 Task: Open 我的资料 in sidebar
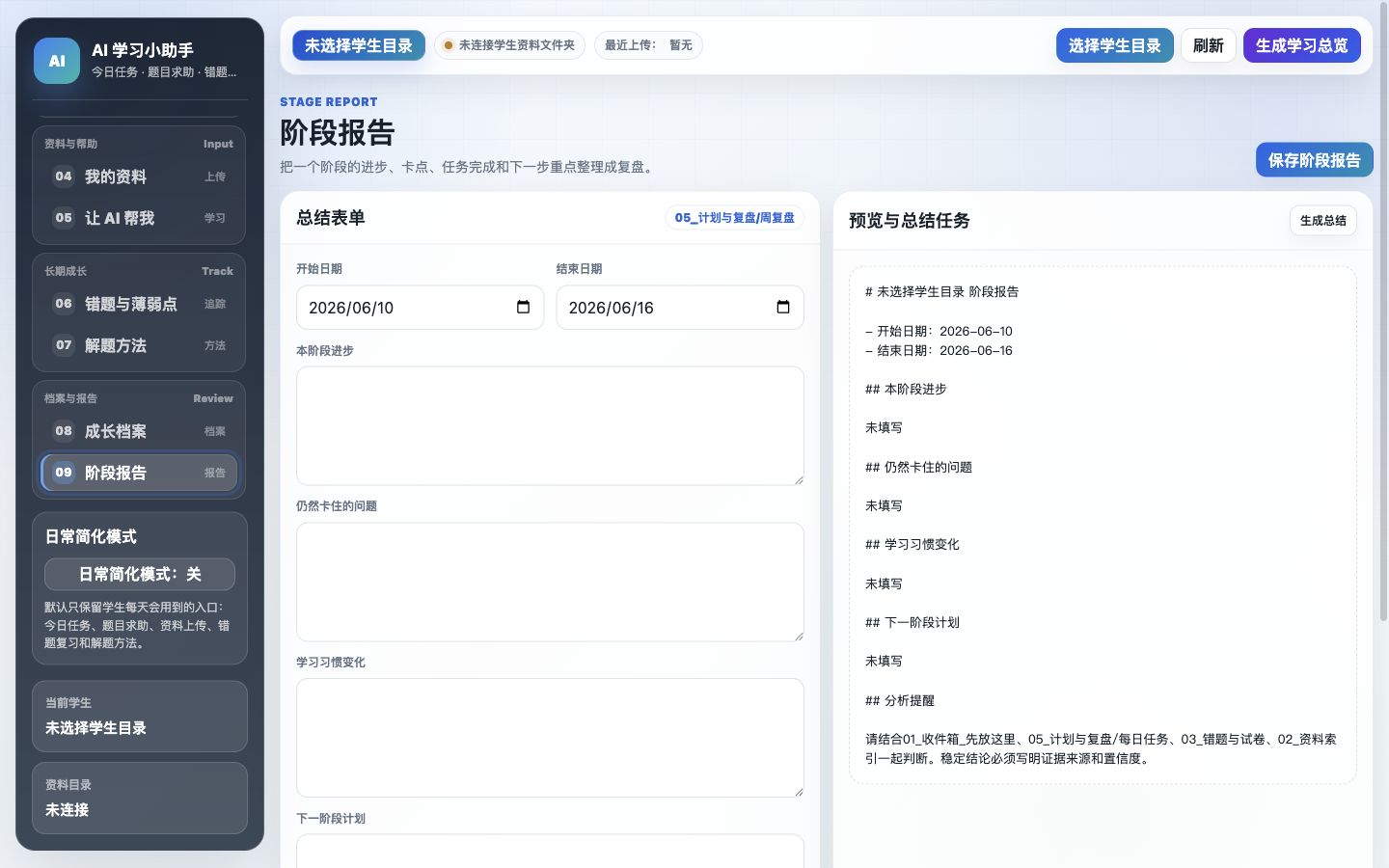[140, 176]
